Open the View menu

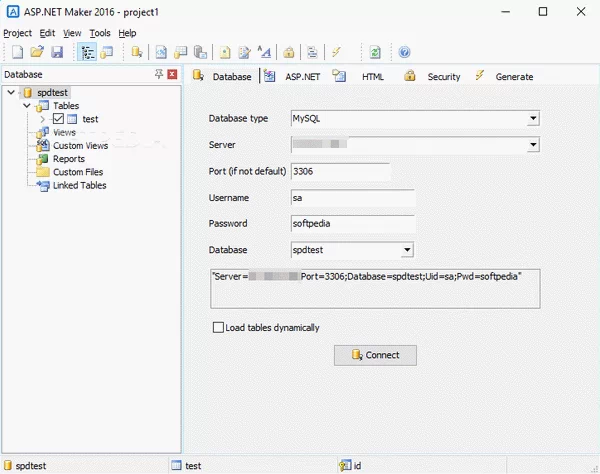(x=72, y=33)
